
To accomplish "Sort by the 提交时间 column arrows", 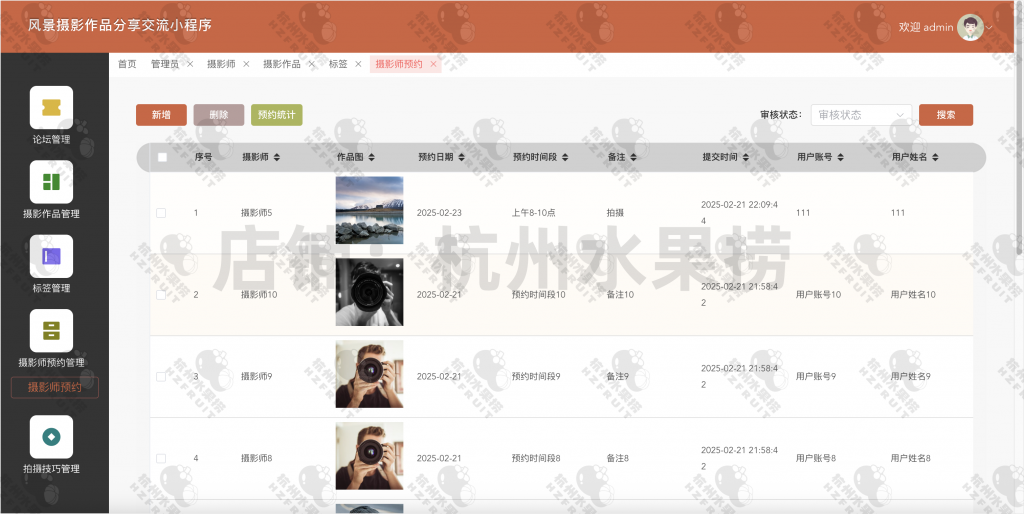I will [745, 157].
